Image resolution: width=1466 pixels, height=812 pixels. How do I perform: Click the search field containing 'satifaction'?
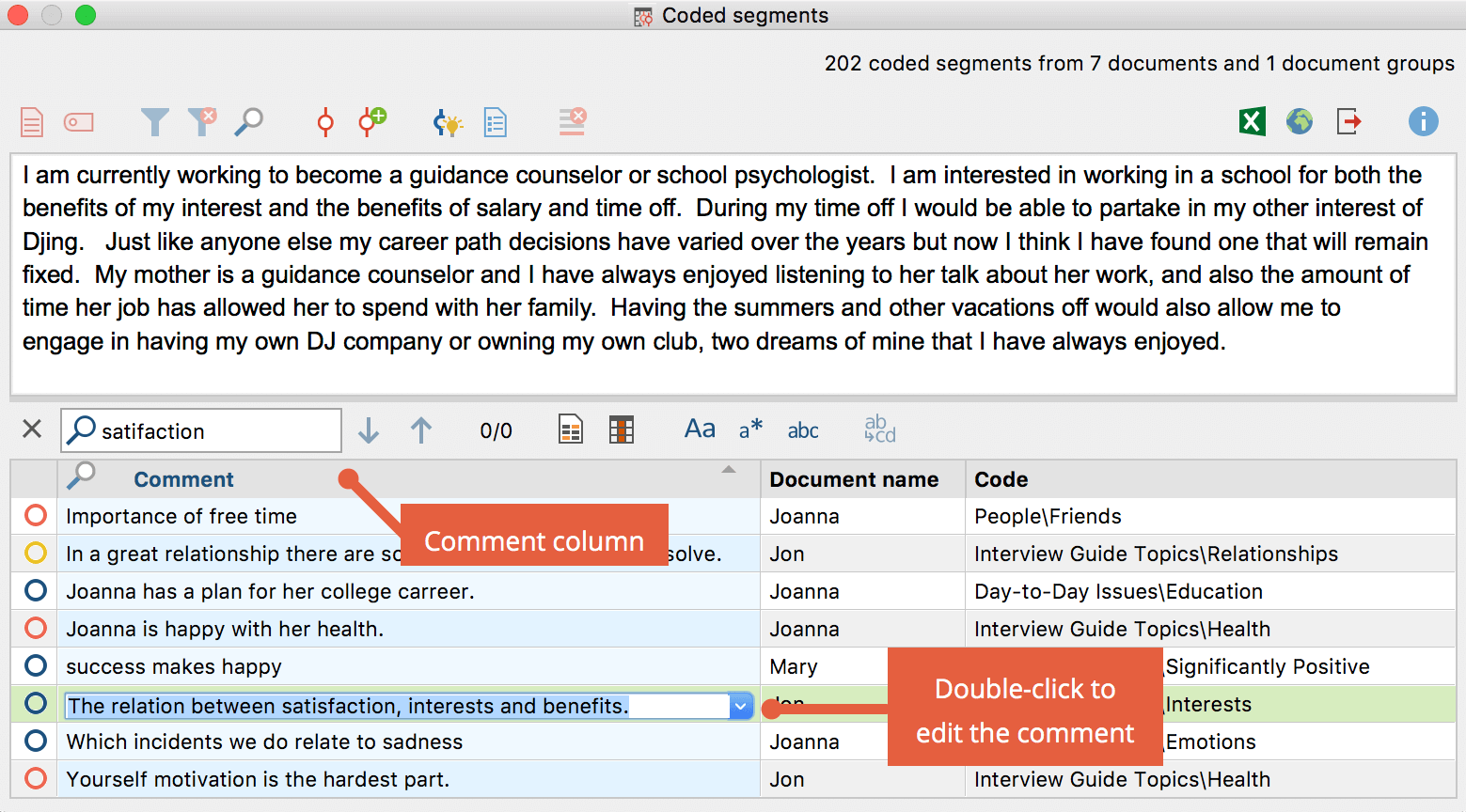pos(216,430)
